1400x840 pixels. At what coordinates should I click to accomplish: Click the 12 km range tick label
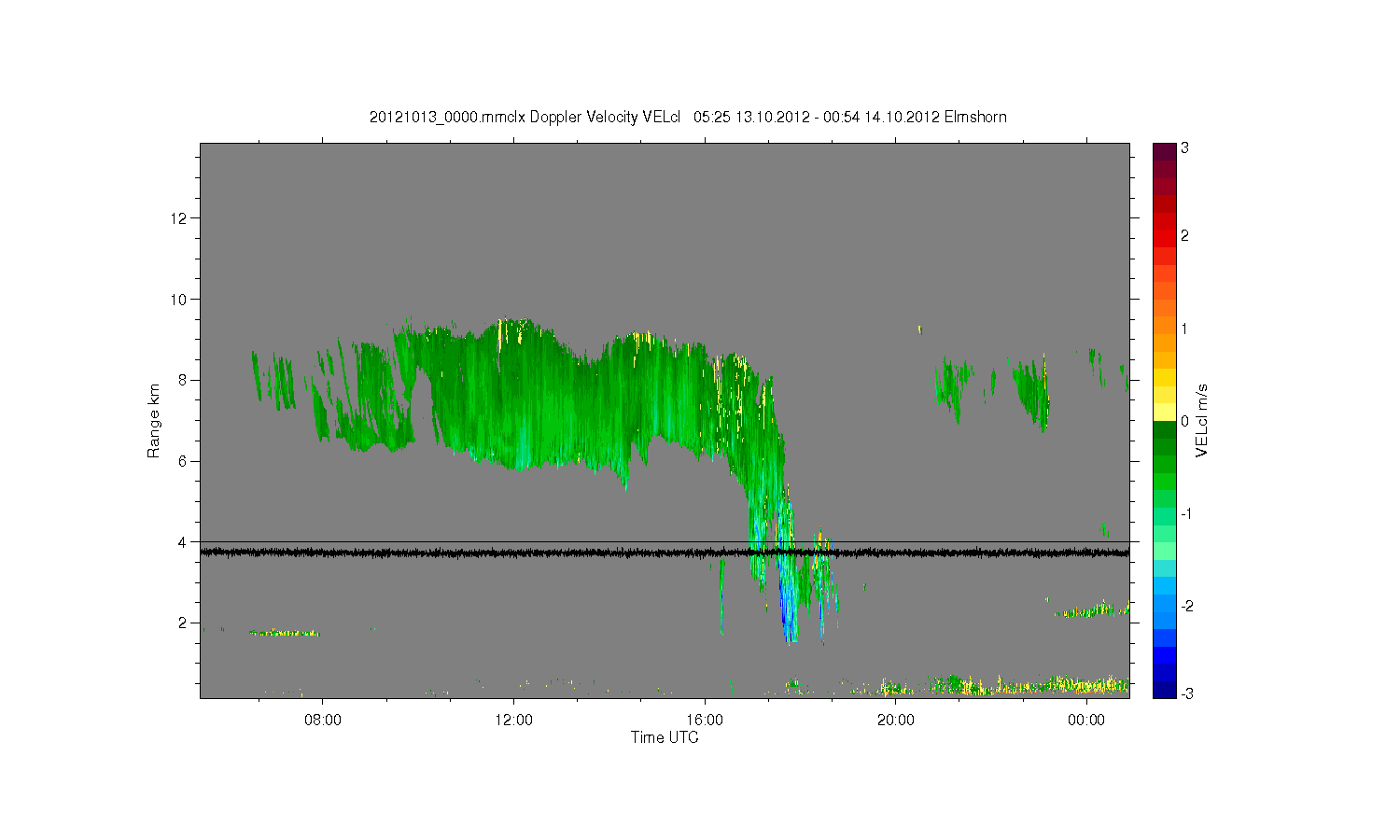tap(180, 218)
